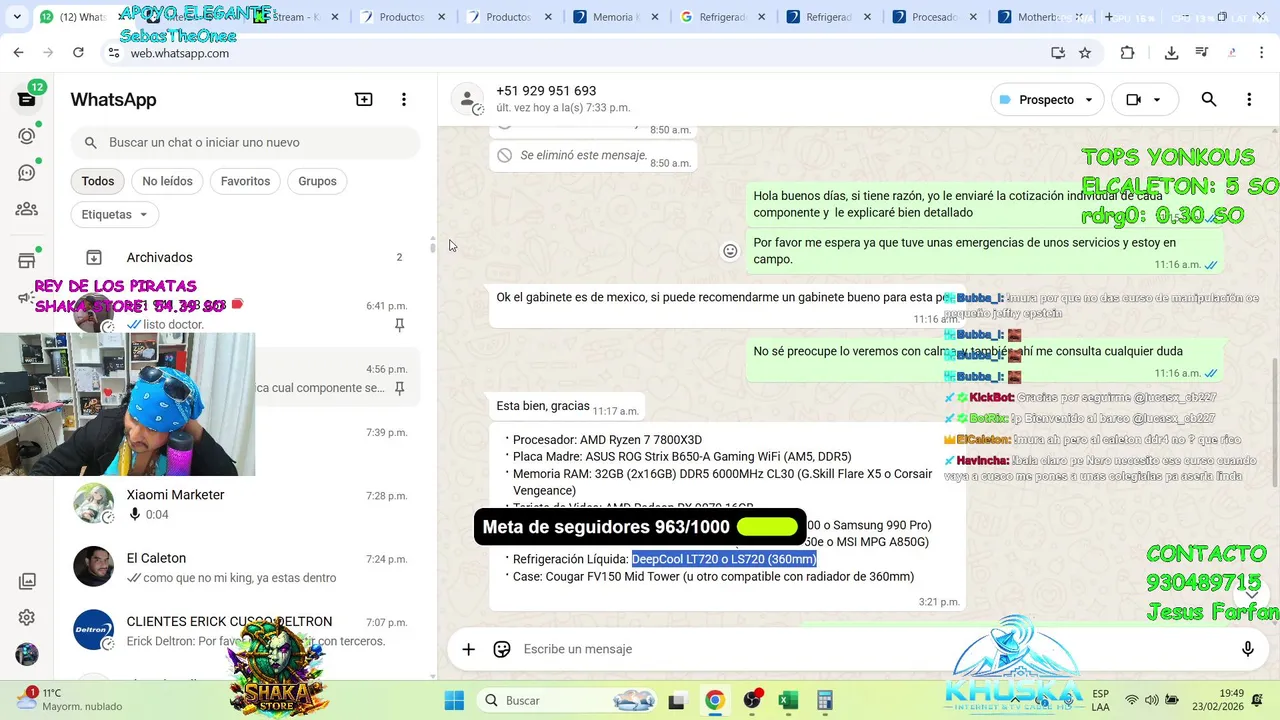Open the emoji and sticker picker
1280x720 pixels.
502,649
